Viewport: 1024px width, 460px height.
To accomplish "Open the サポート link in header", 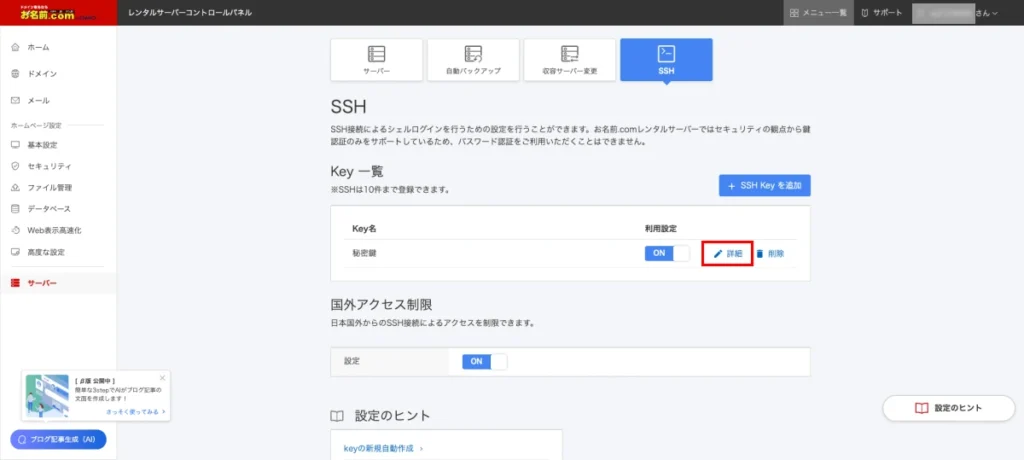I will [x=881, y=14].
